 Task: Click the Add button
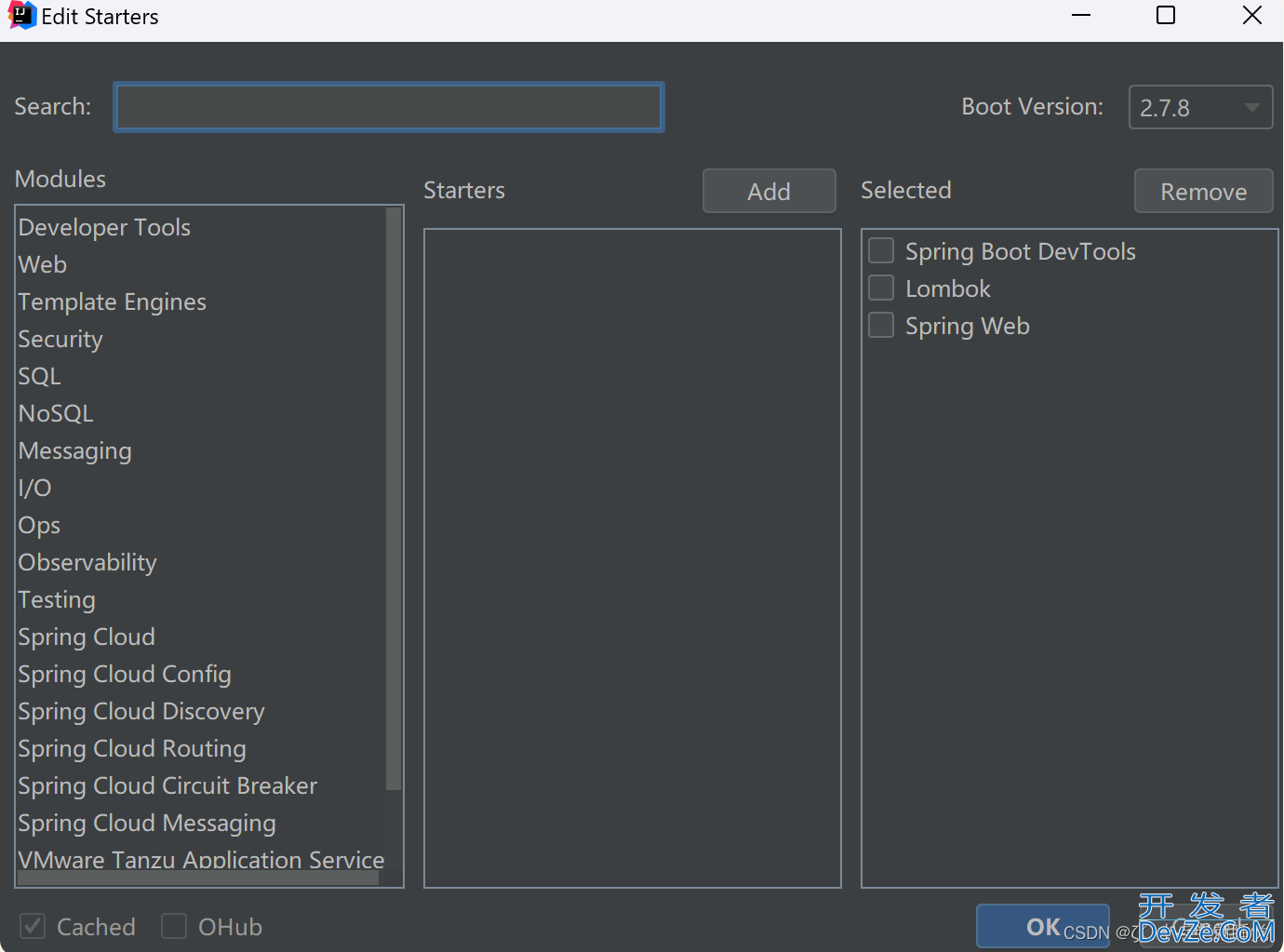coord(769,191)
